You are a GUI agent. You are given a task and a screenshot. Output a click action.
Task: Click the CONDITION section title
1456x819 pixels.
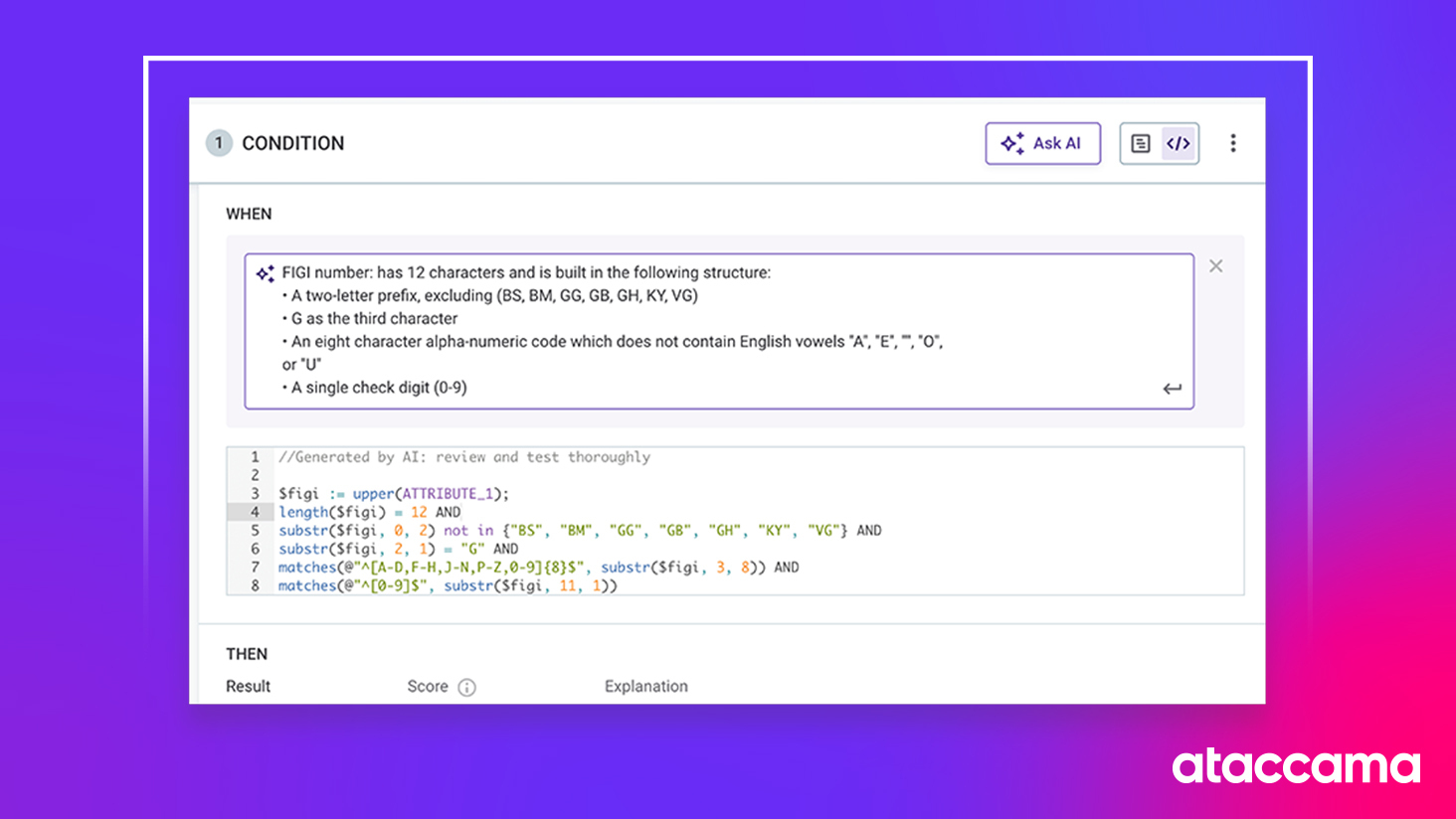pos(292,143)
